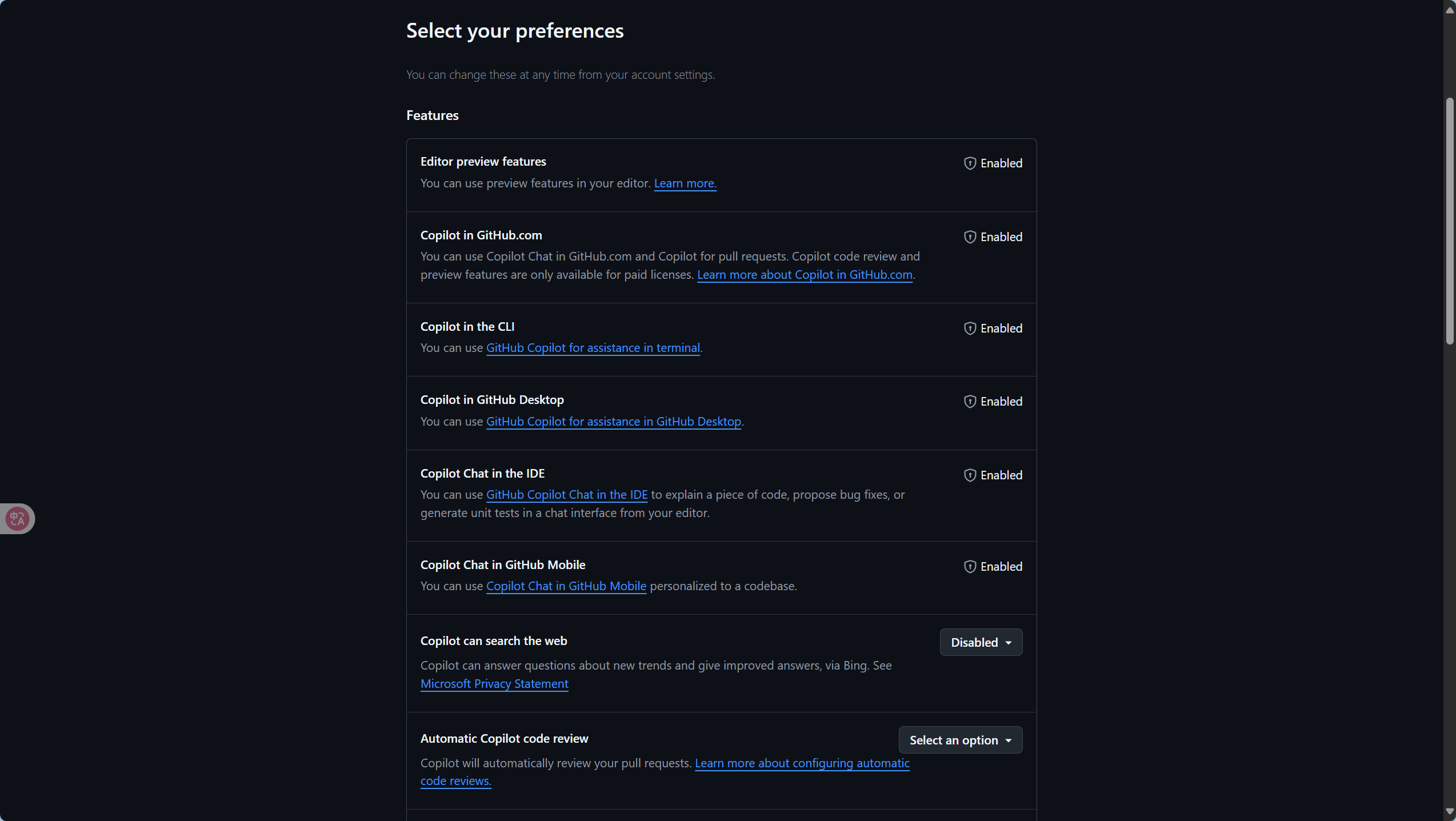Open the Copilot Chat in GitHub Mobile link

click(566, 586)
